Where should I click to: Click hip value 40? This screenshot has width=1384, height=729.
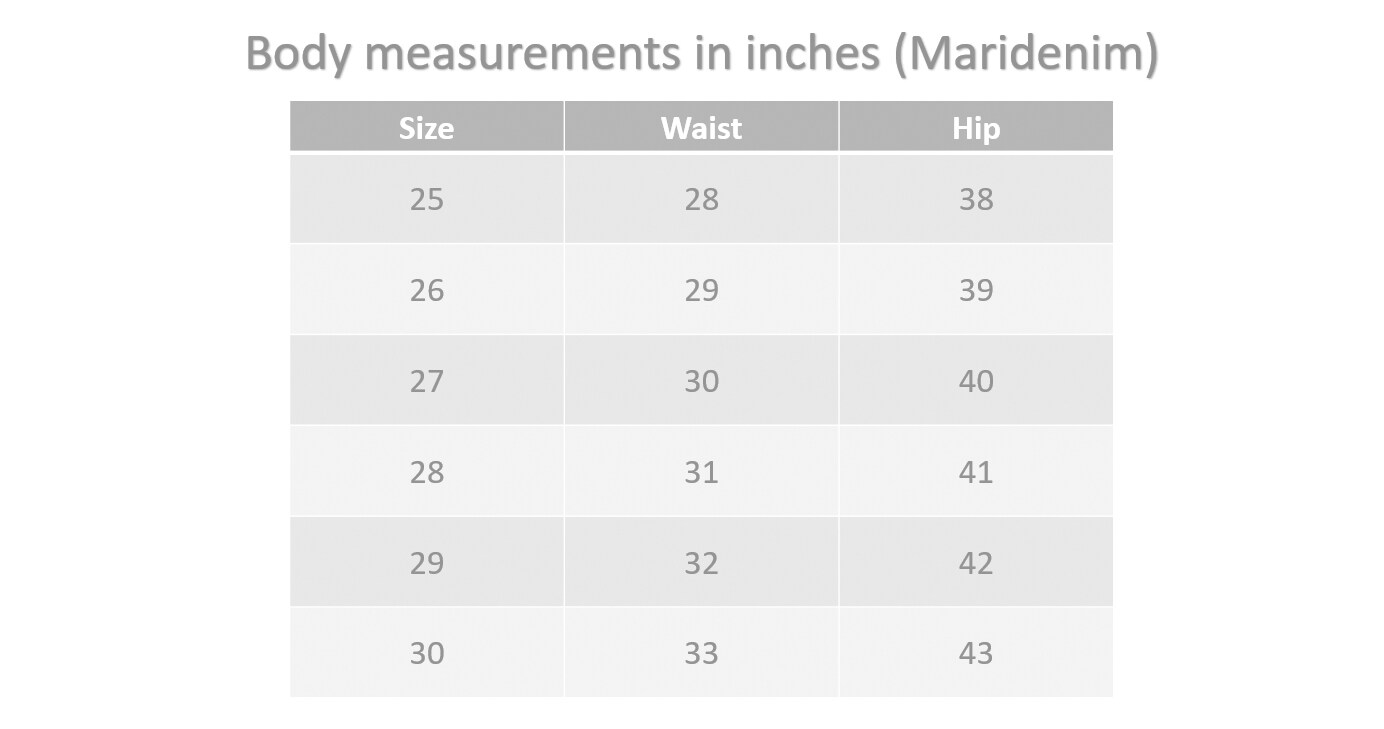tap(976, 381)
